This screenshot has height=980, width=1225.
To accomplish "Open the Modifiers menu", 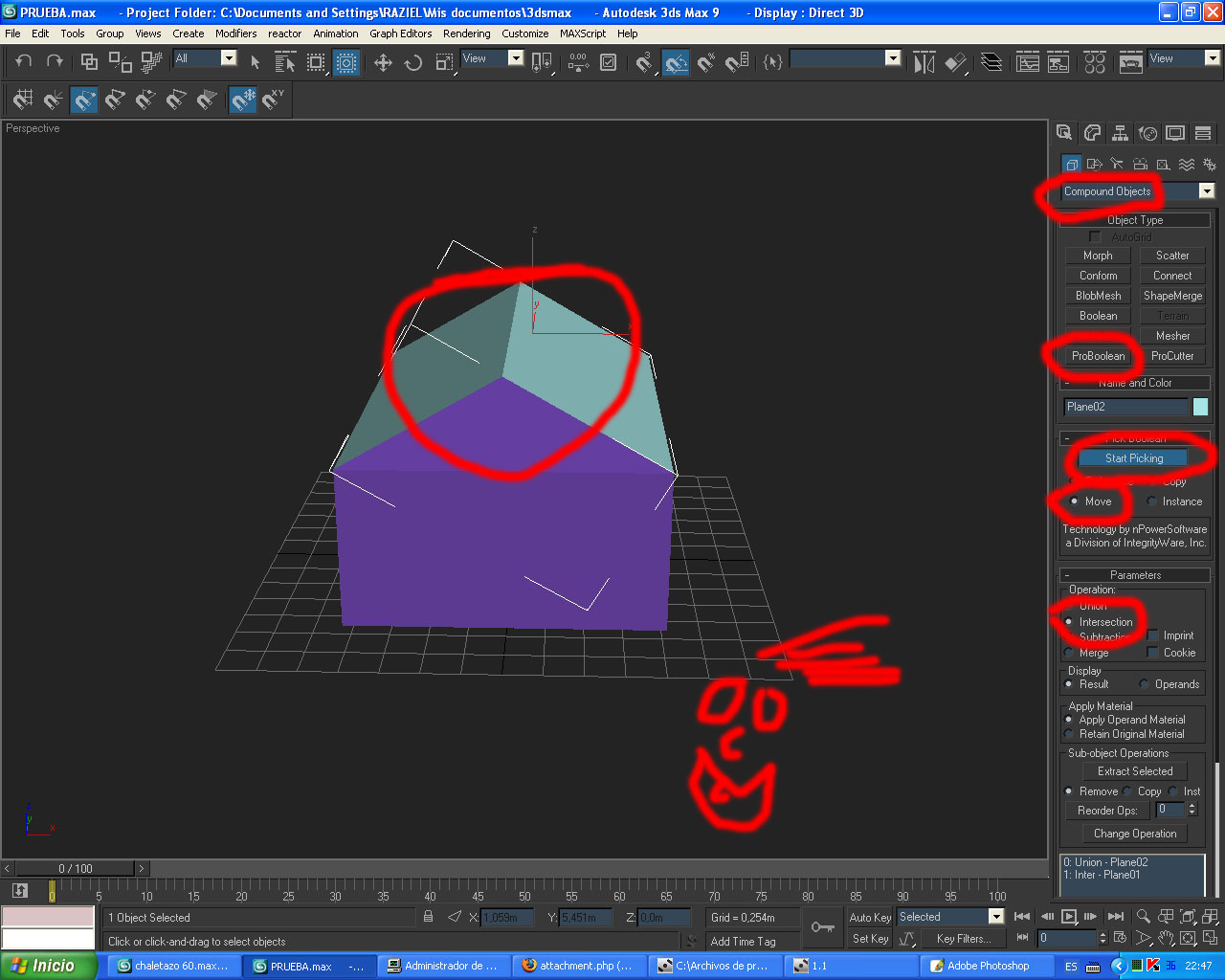I will (x=235, y=33).
